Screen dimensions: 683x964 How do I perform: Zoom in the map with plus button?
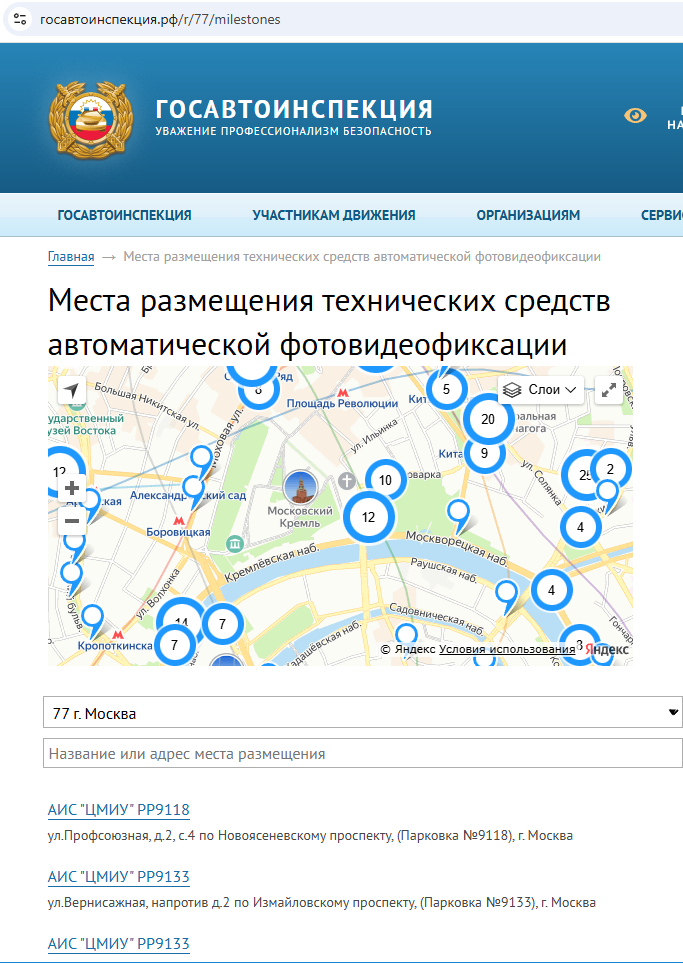point(72,489)
